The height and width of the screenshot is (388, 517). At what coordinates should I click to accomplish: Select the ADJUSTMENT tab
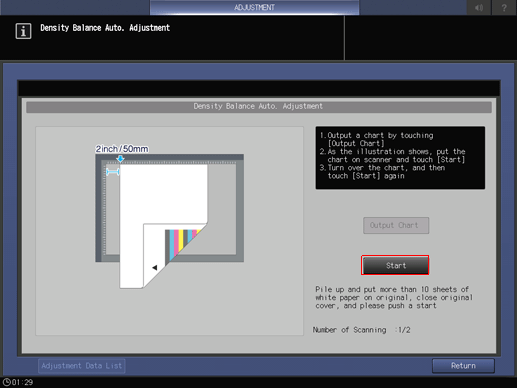tap(254, 7)
